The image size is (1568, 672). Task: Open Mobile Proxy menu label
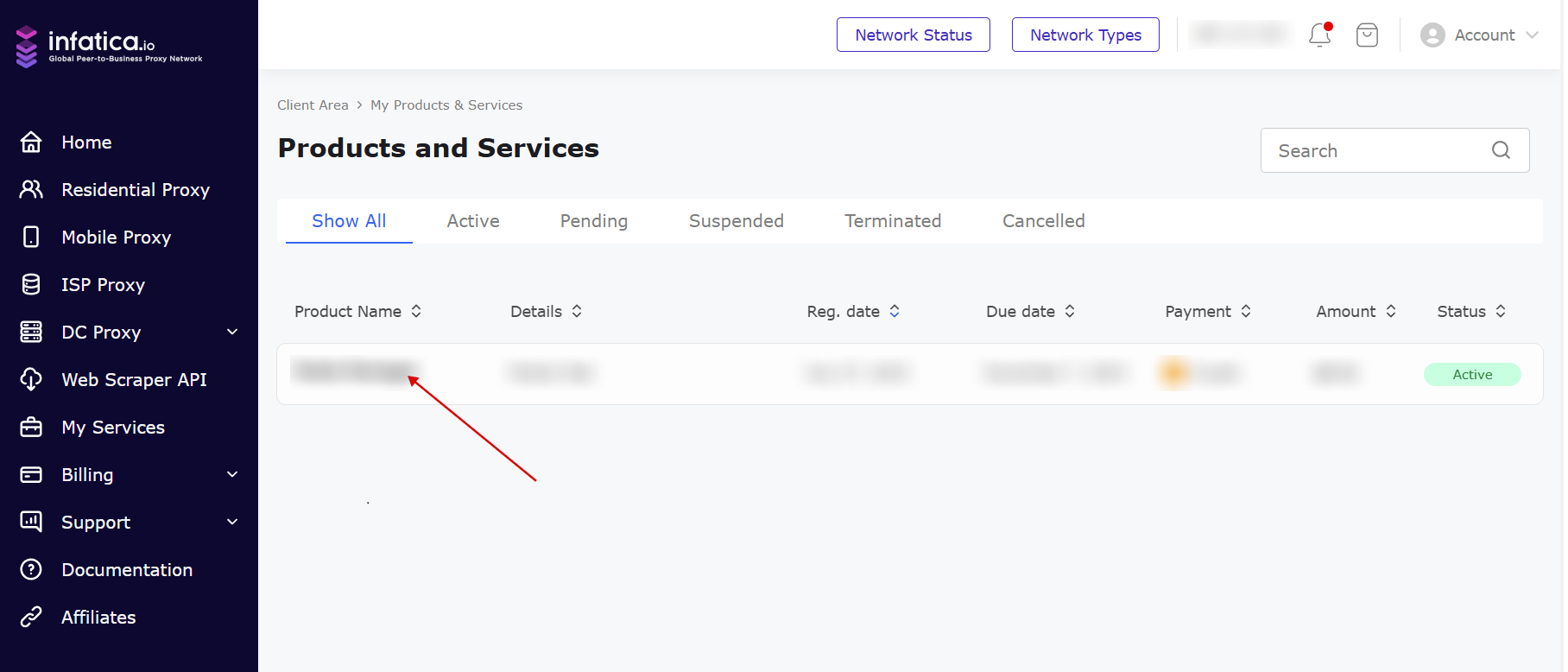click(117, 237)
